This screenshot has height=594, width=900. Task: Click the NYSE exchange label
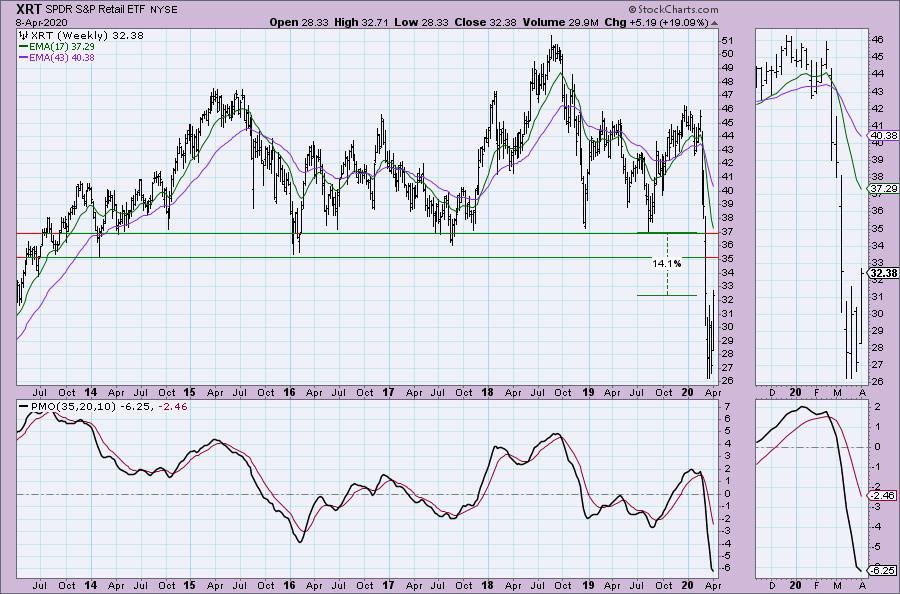pos(166,10)
